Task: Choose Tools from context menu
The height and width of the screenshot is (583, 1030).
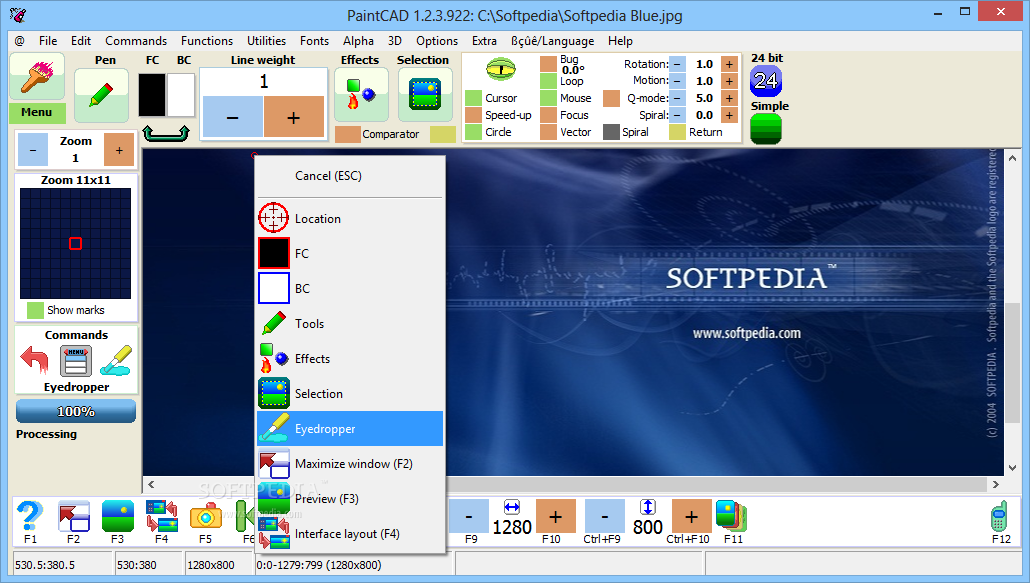Action: click(350, 324)
